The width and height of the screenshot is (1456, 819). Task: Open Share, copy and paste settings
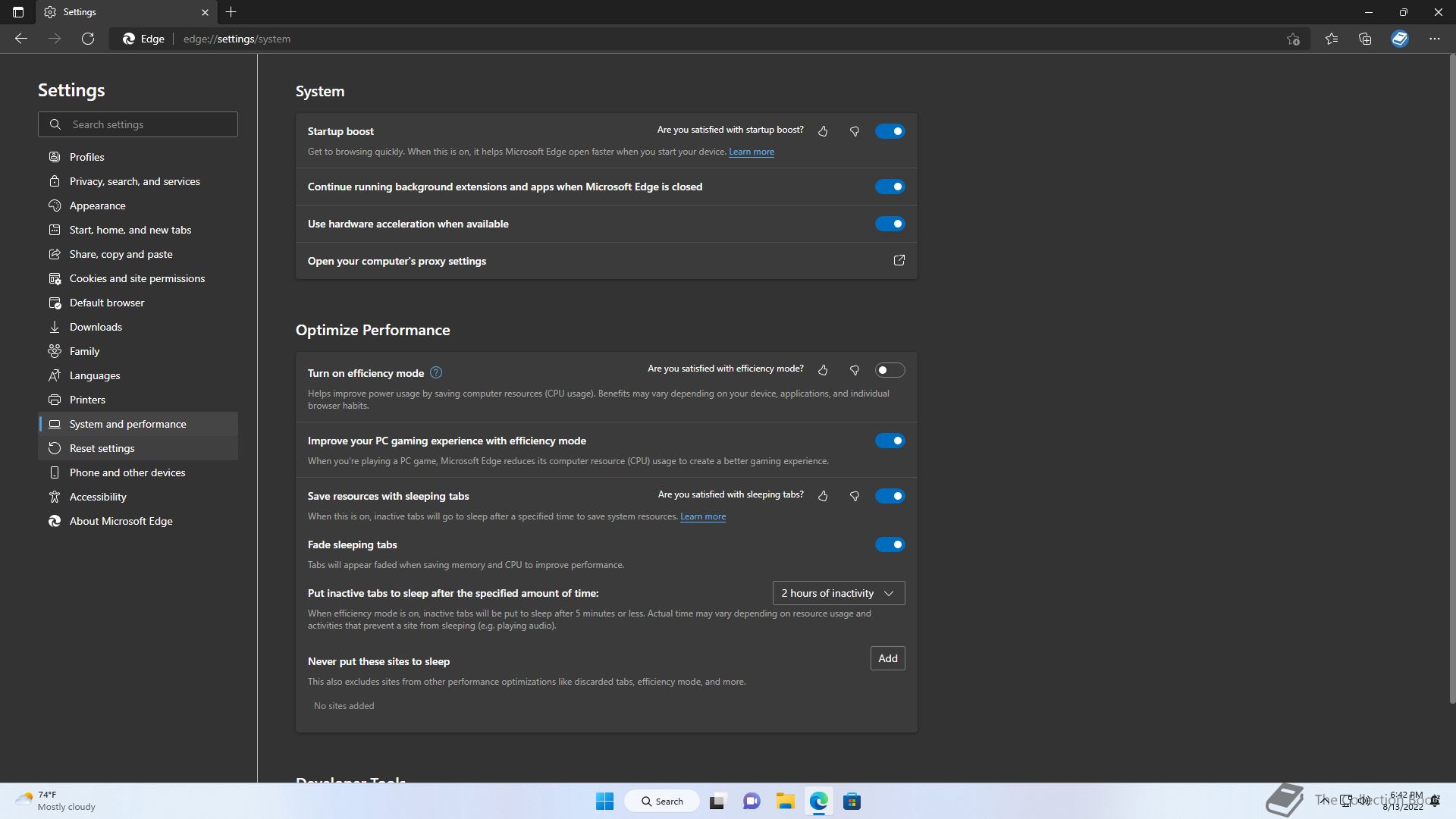pos(138,254)
